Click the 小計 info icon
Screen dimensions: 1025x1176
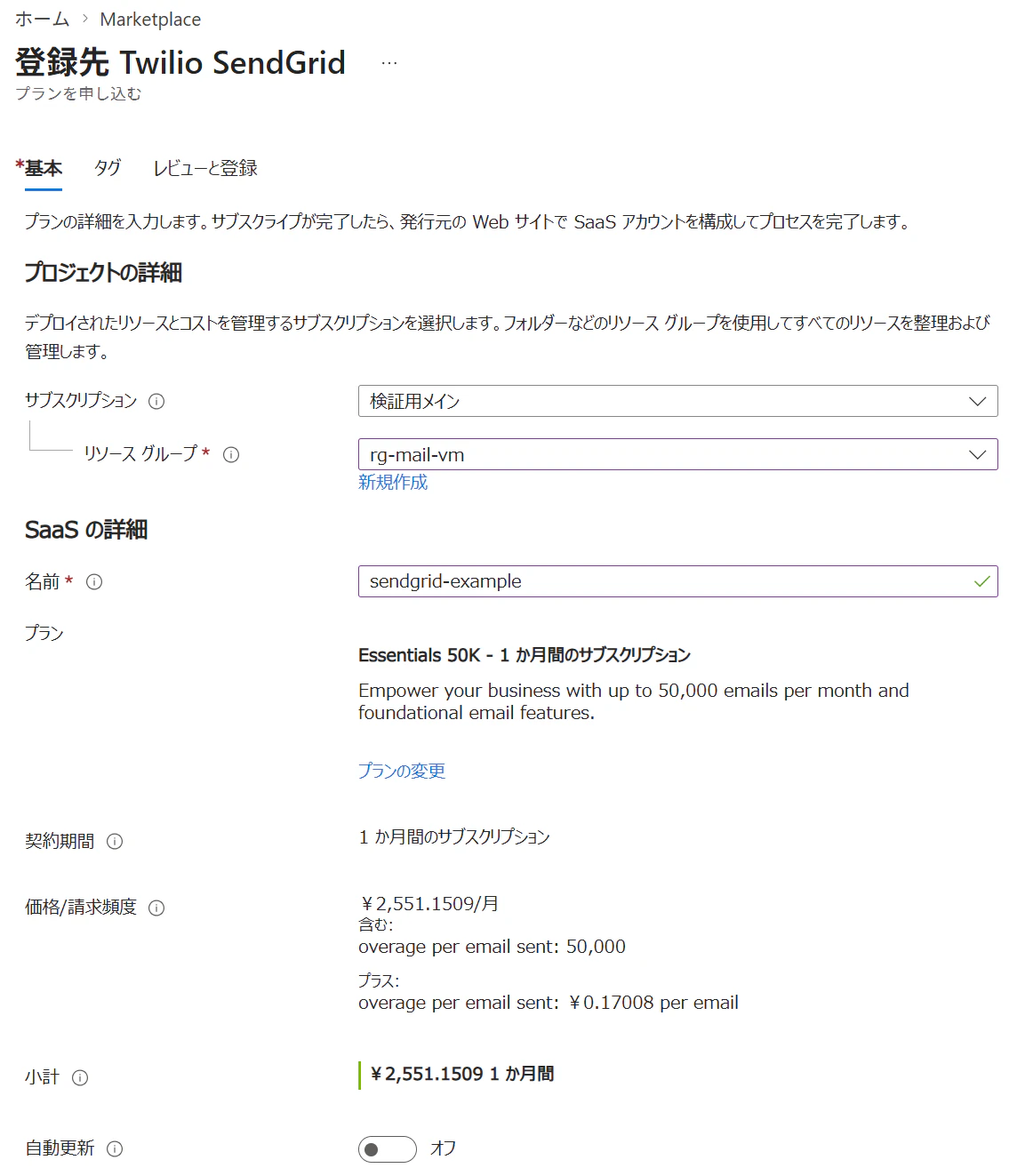click(x=83, y=1077)
